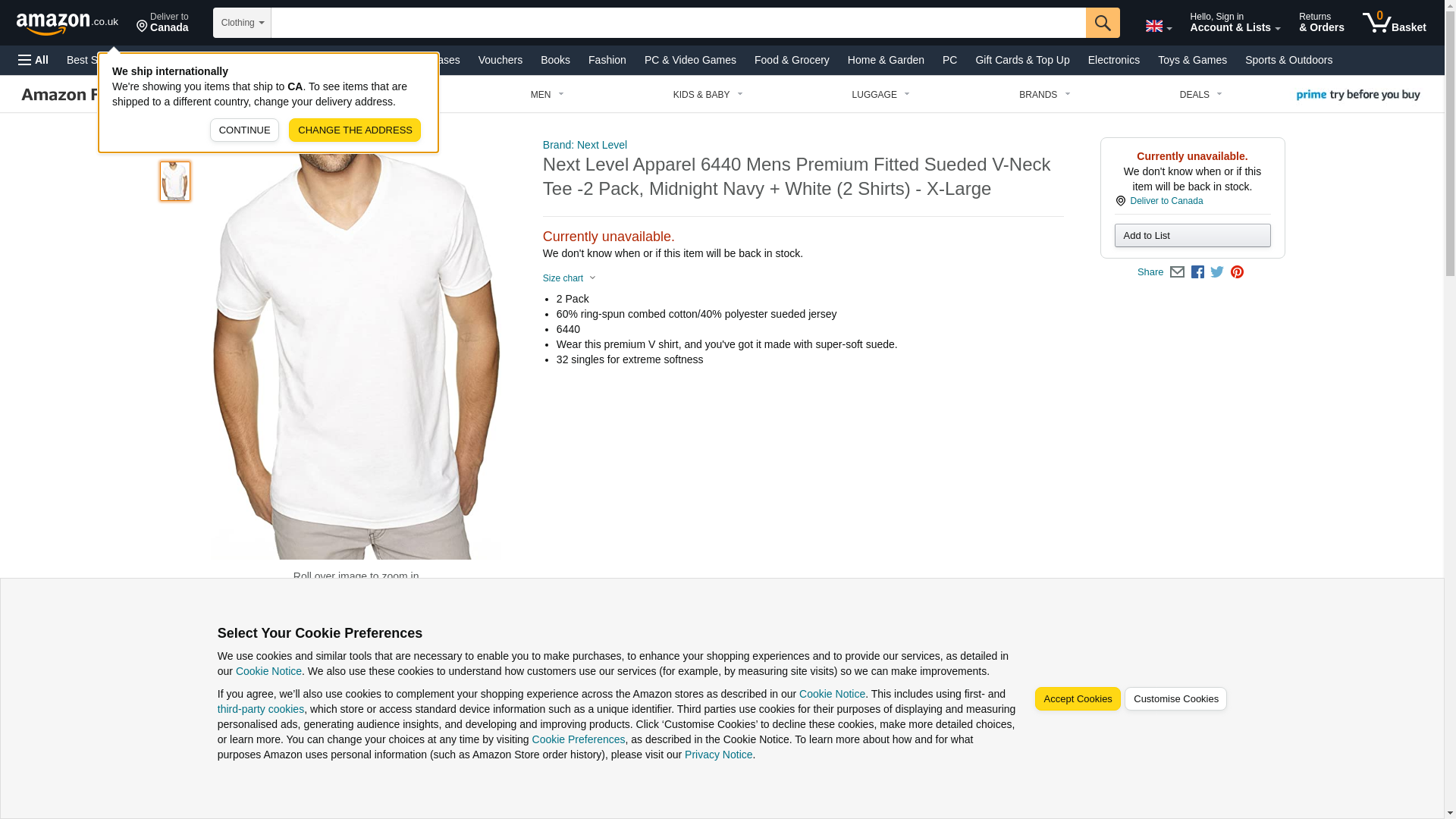Open language selector UK flag

[x=1159, y=26]
